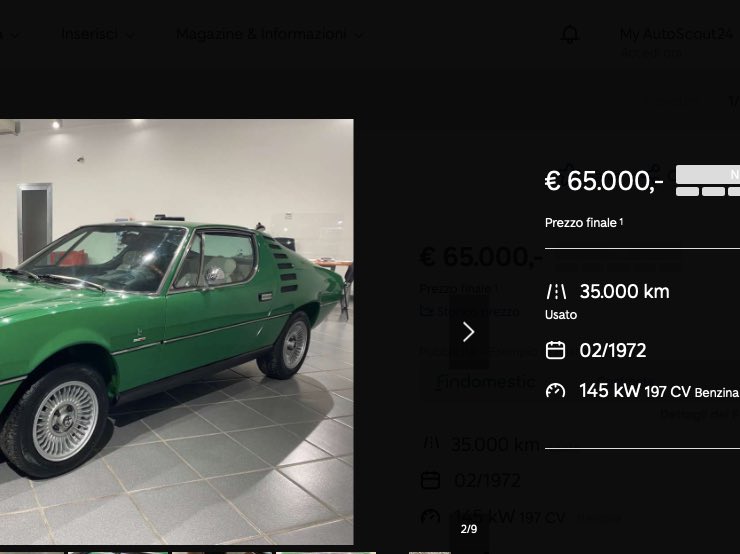Viewport: 740px width, 554px height.
Task: Click the dimmed calendar icon in the background panel
Action: pos(430,480)
